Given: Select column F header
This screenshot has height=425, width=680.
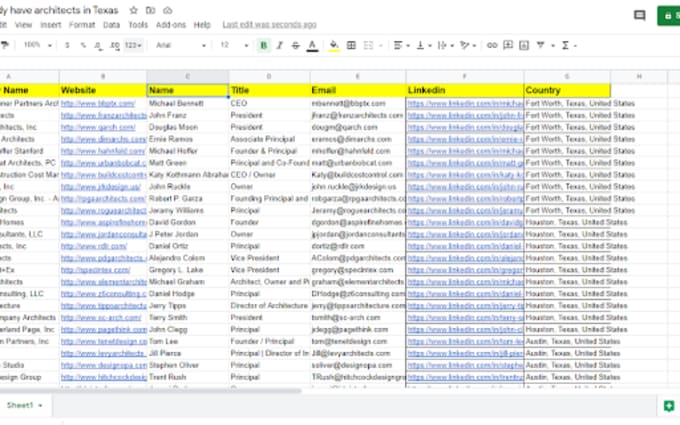Looking at the screenshot, I should [x=464, y=76].
